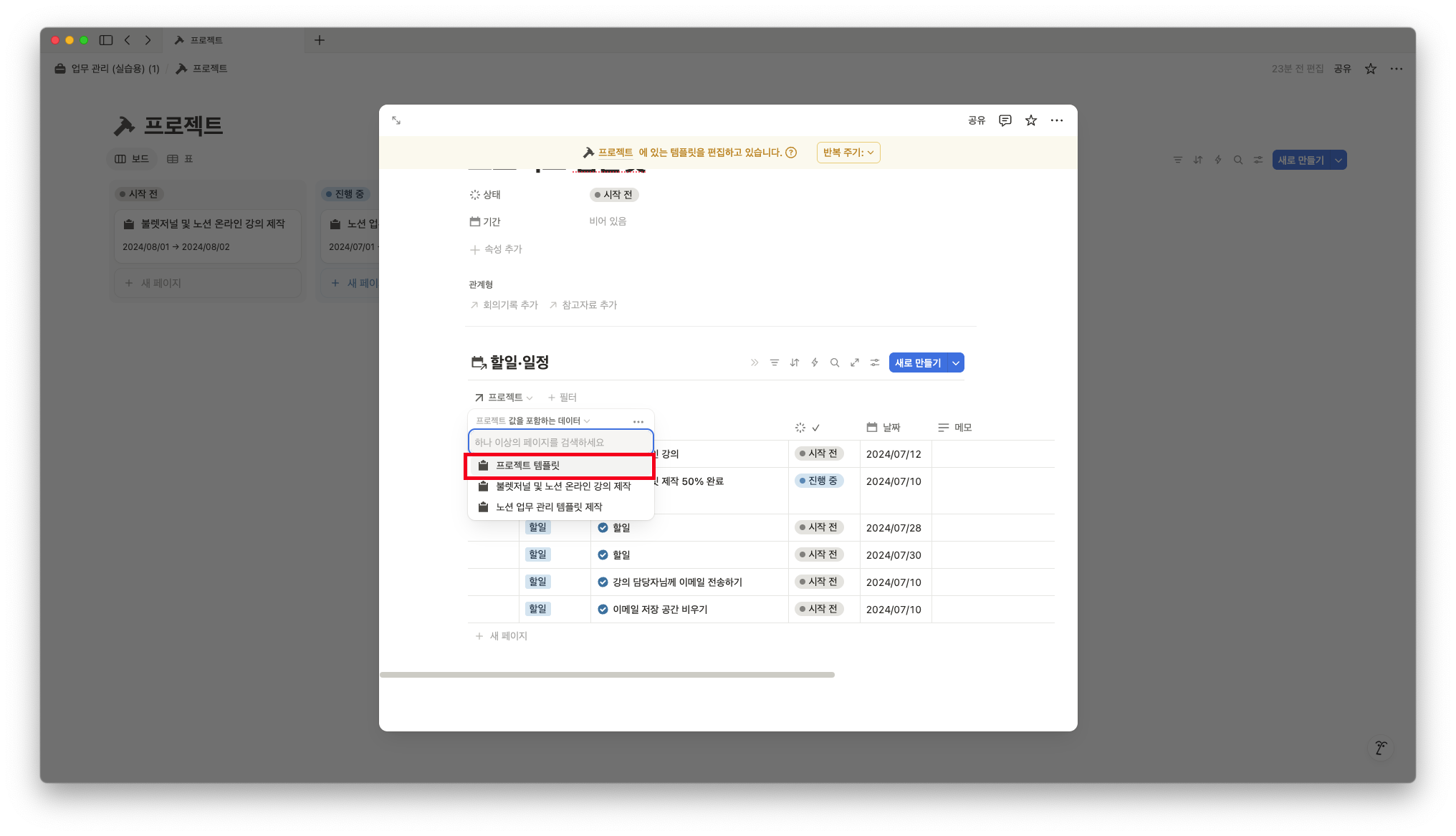This screenshot has width=1456, height=836.
Task: Open filter icon in 할일·일정 toolbar
Action: pos(774,362)
